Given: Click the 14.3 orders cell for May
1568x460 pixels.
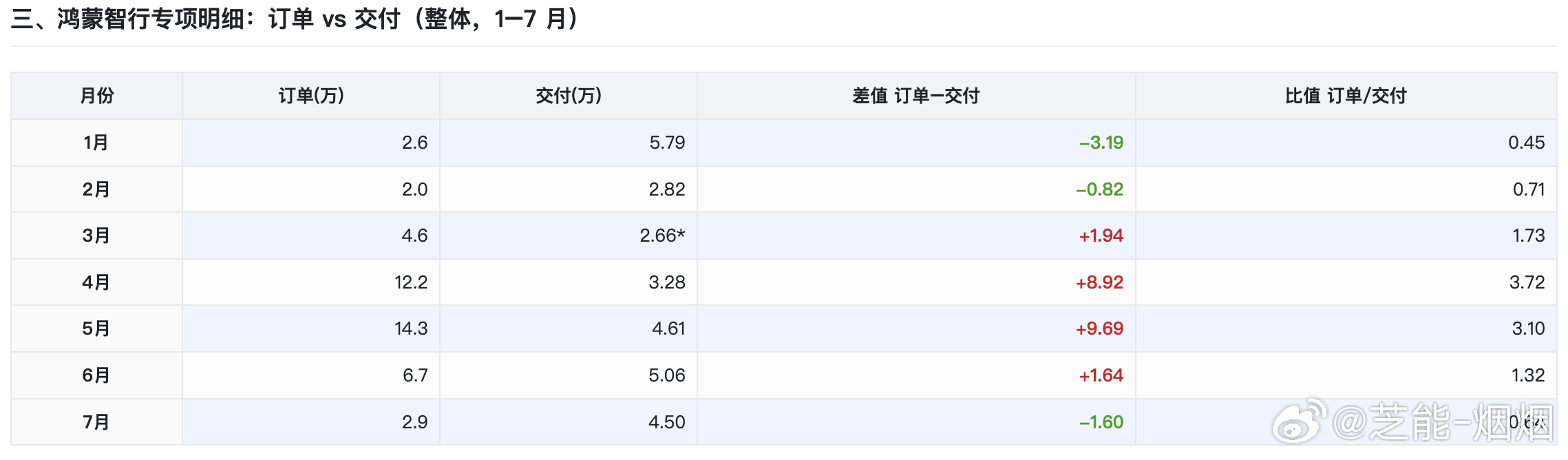Looking at the screenshot, I should coord(411,328).
